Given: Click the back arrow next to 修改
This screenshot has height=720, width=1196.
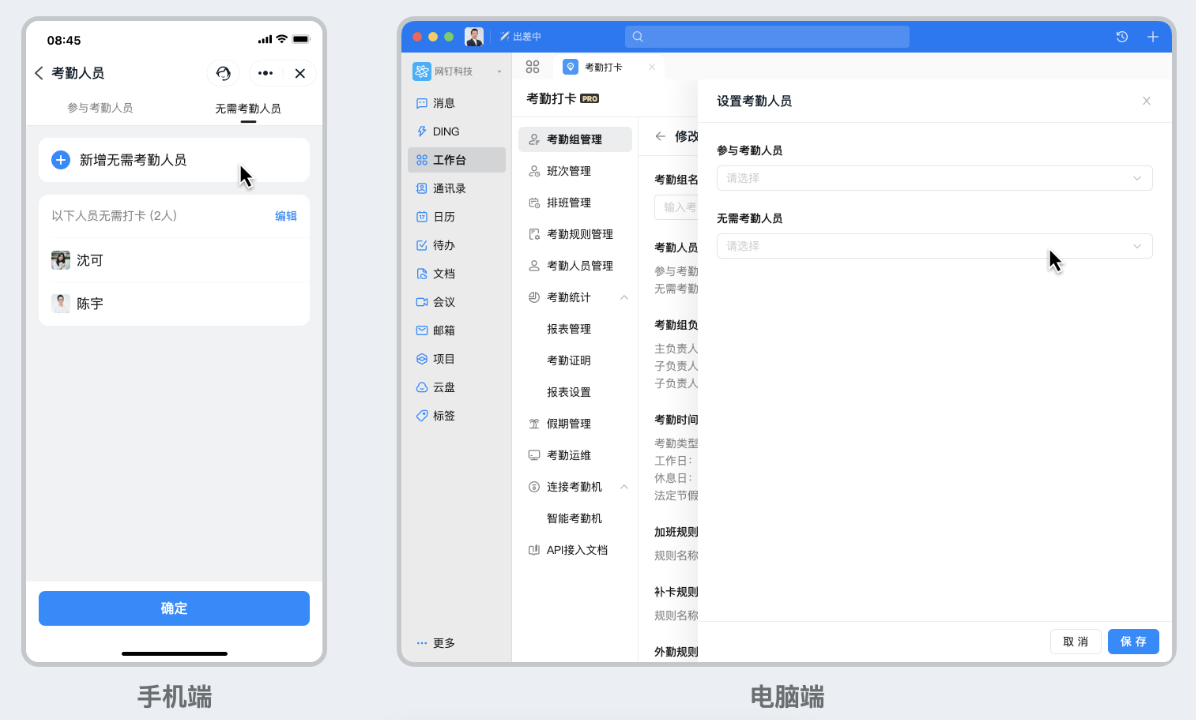Looking at the screenshot, I should [661, 137].
